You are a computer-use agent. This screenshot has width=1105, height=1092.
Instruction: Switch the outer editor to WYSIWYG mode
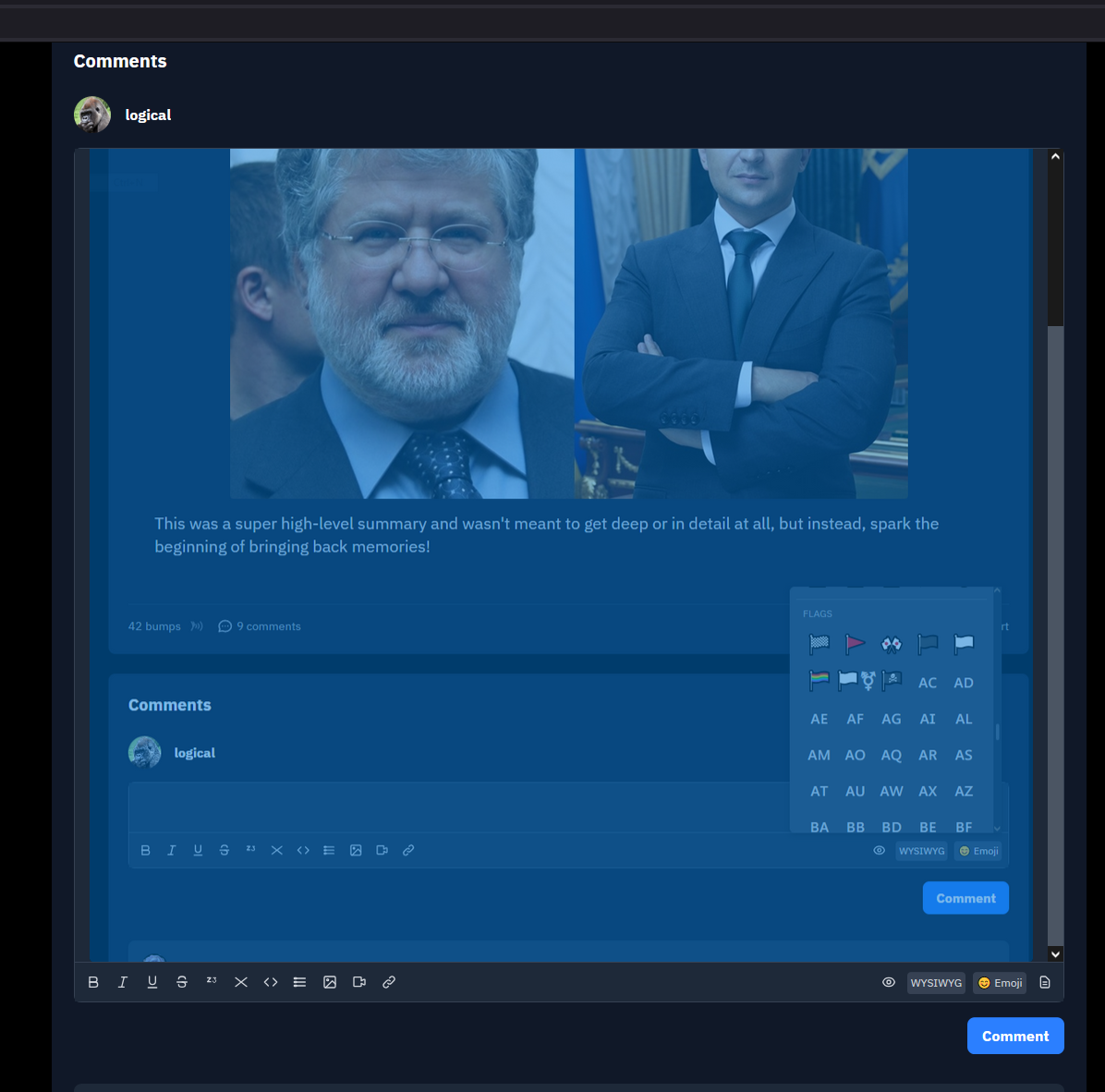click(936, 983)
